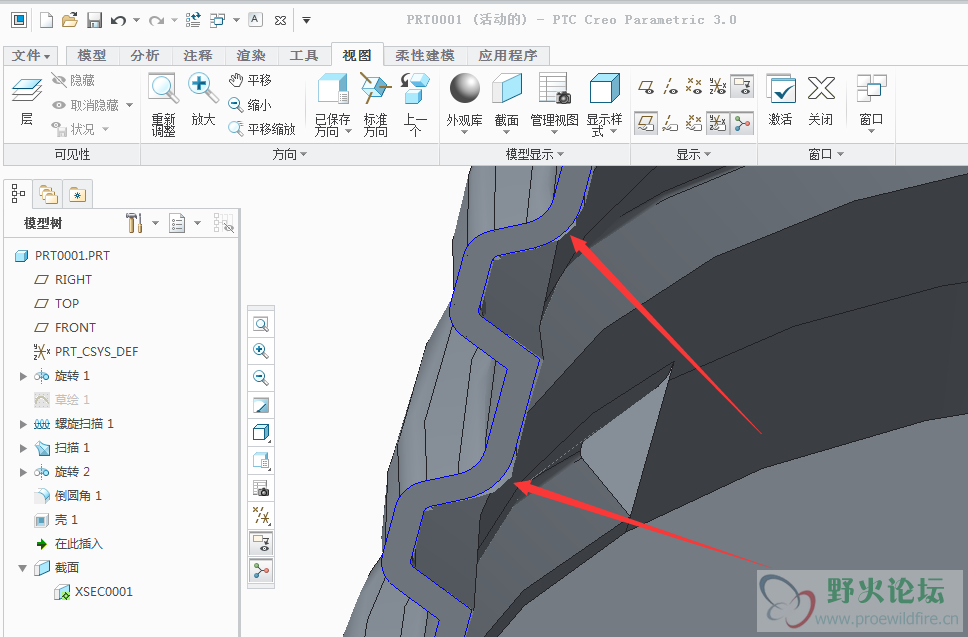Open the File (文件) menu
968x637 pixels.
(x=30, y=56)
